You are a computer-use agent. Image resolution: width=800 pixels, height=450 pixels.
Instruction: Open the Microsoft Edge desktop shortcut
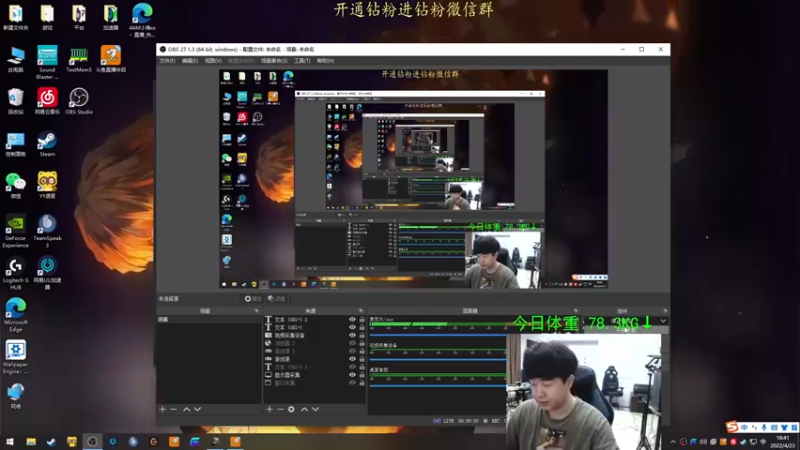coord(15,315)
